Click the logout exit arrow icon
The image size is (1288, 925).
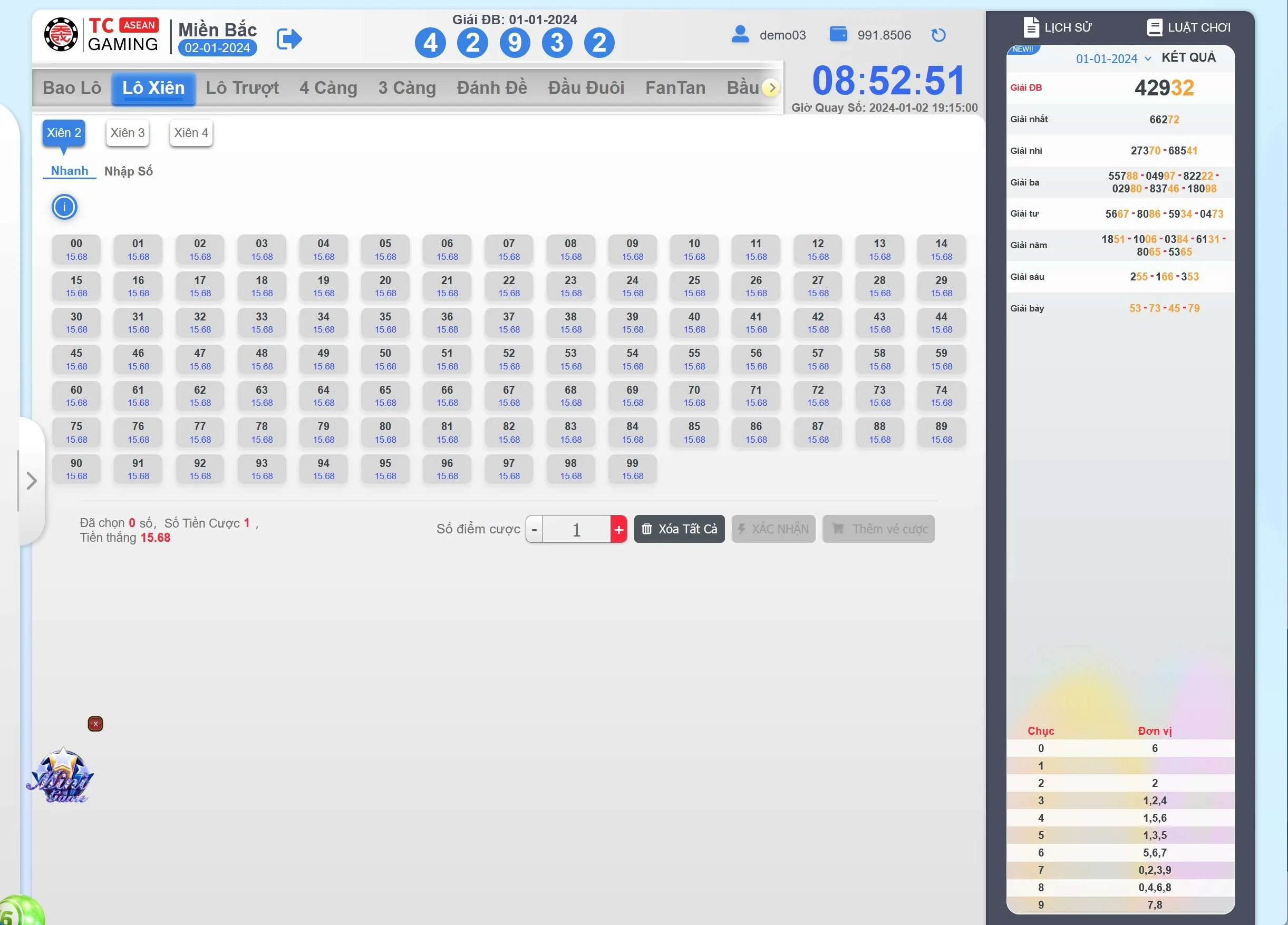pyautogui.click(x=288, y=39)
